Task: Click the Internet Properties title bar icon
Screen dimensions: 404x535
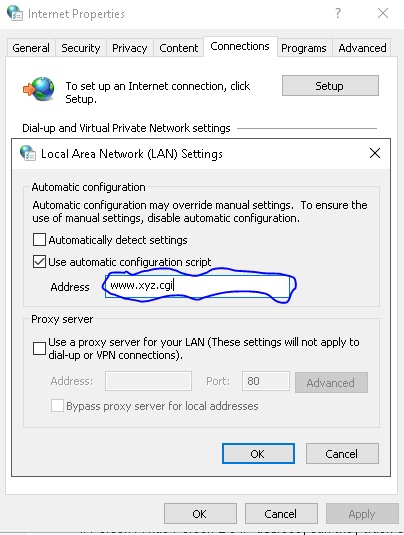Action: [15, 13]
